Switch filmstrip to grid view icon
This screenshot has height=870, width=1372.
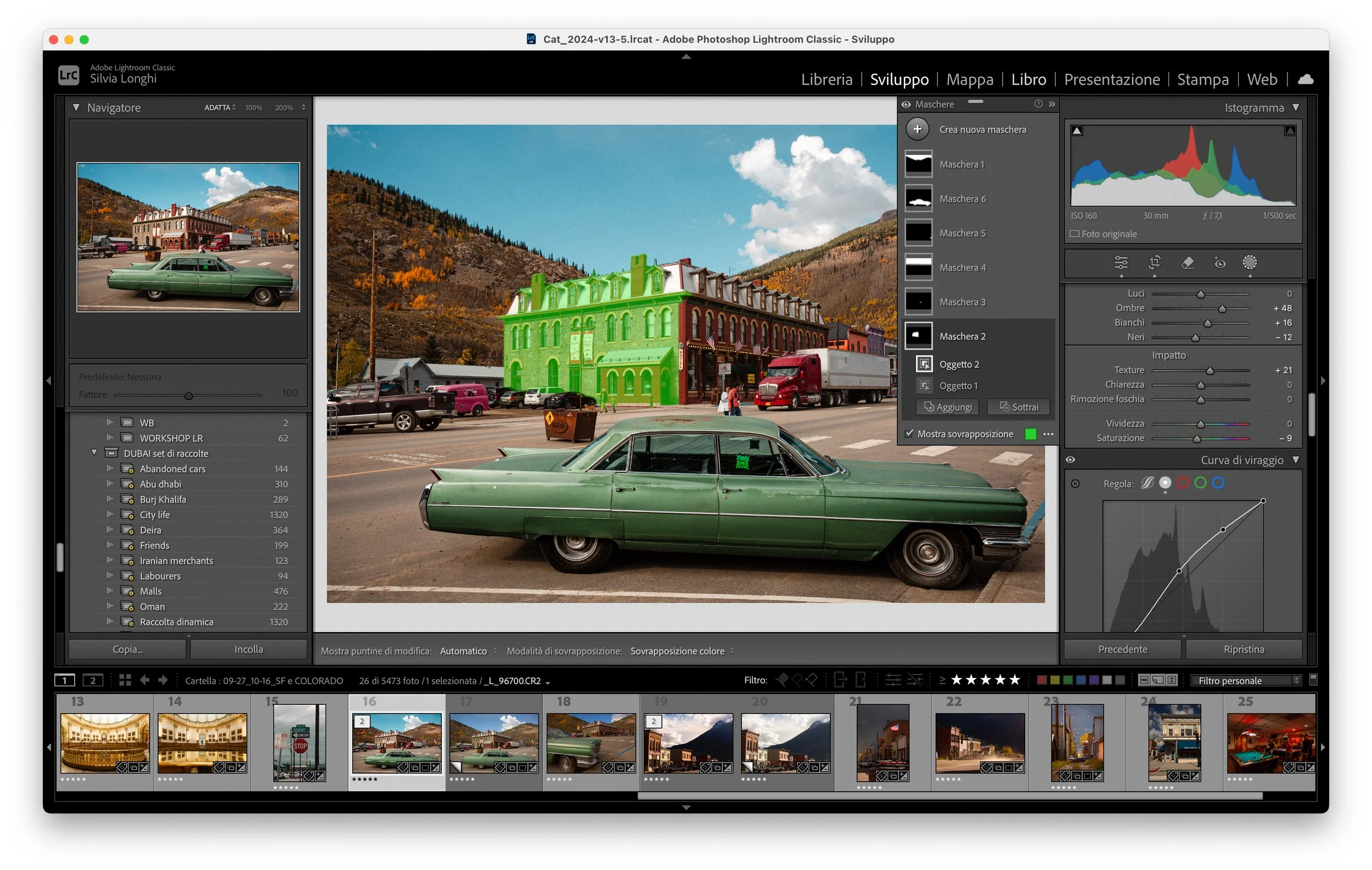click(125, 680)
